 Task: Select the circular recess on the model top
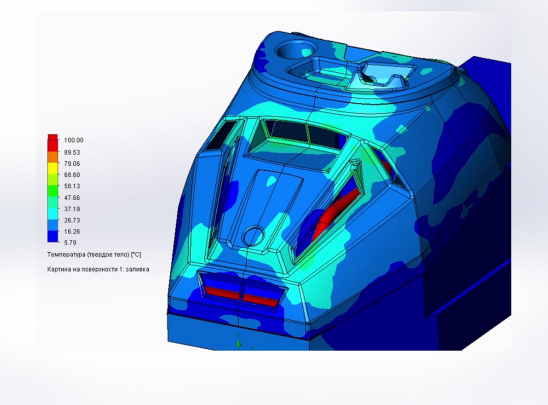(x=289, y=50)
